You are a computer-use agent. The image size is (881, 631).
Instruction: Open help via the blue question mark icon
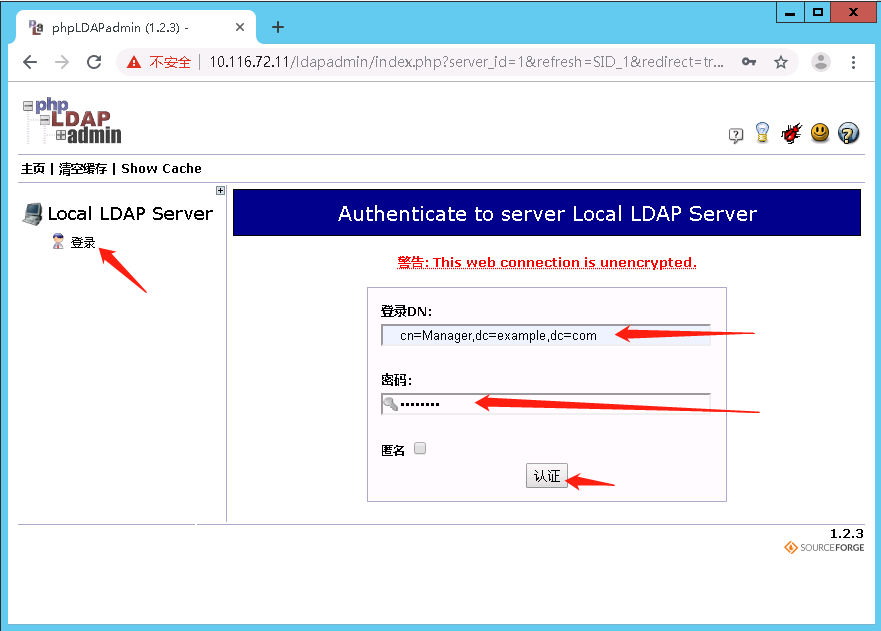coord(847,132)
